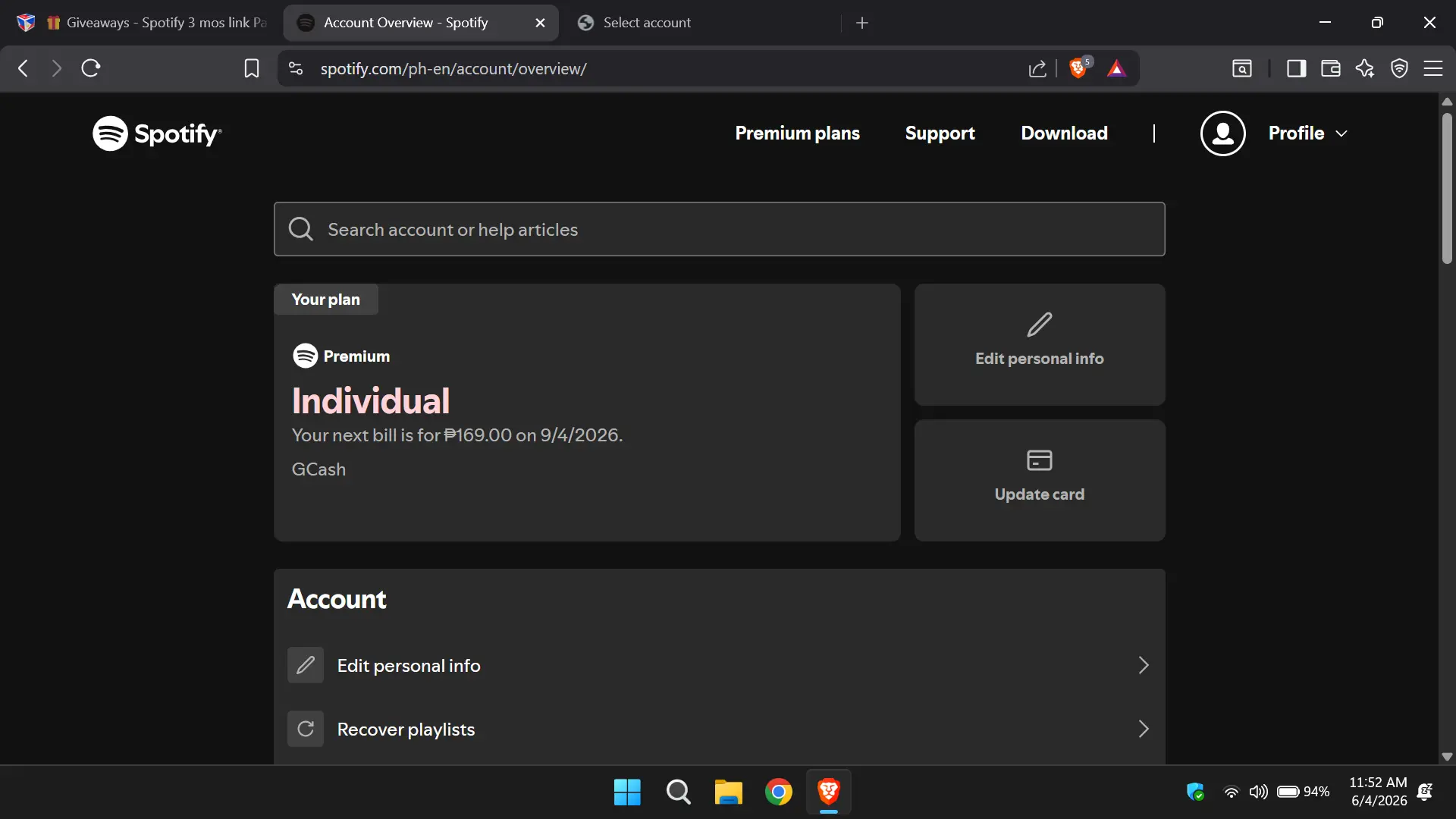Click the refresh icon beside Recover playlists
Viewport: 1456px width, 819px height.
click(305, 729)
